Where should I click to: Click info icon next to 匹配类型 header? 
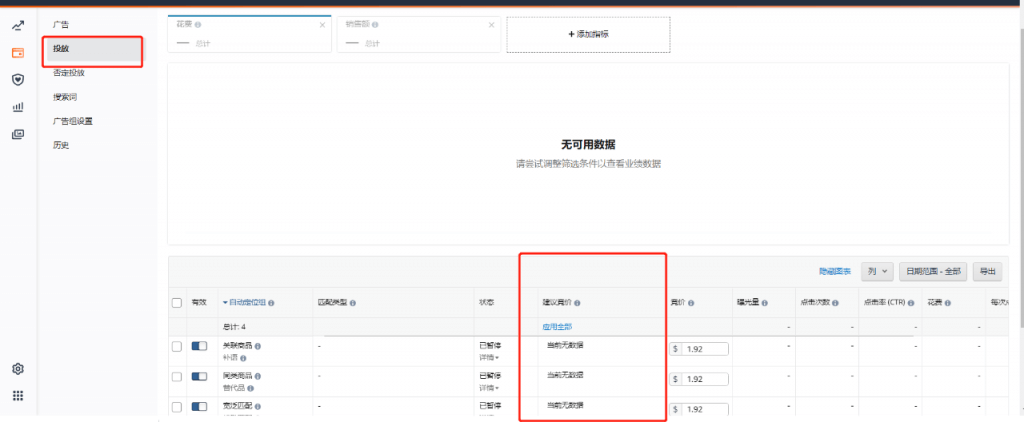pos(353,303)
